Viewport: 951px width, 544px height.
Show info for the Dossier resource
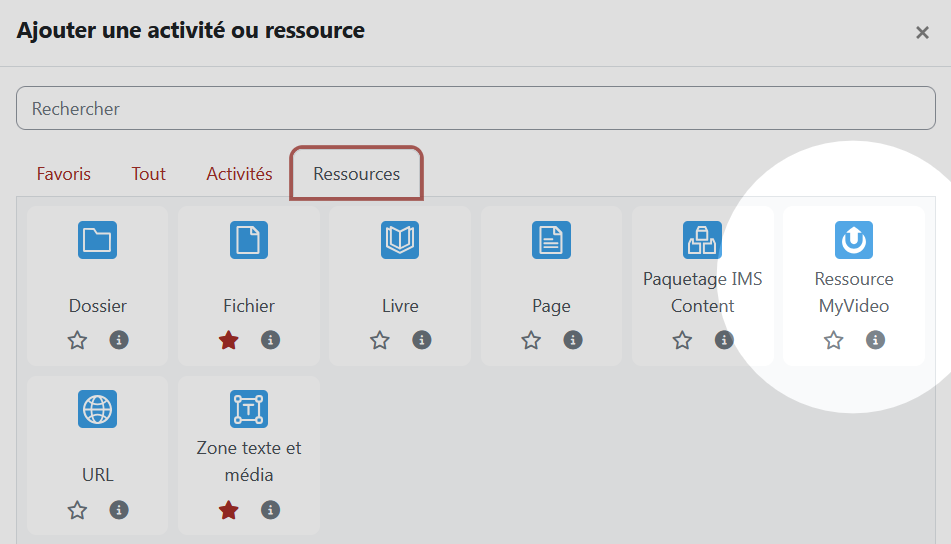click(x=119, y=340)
